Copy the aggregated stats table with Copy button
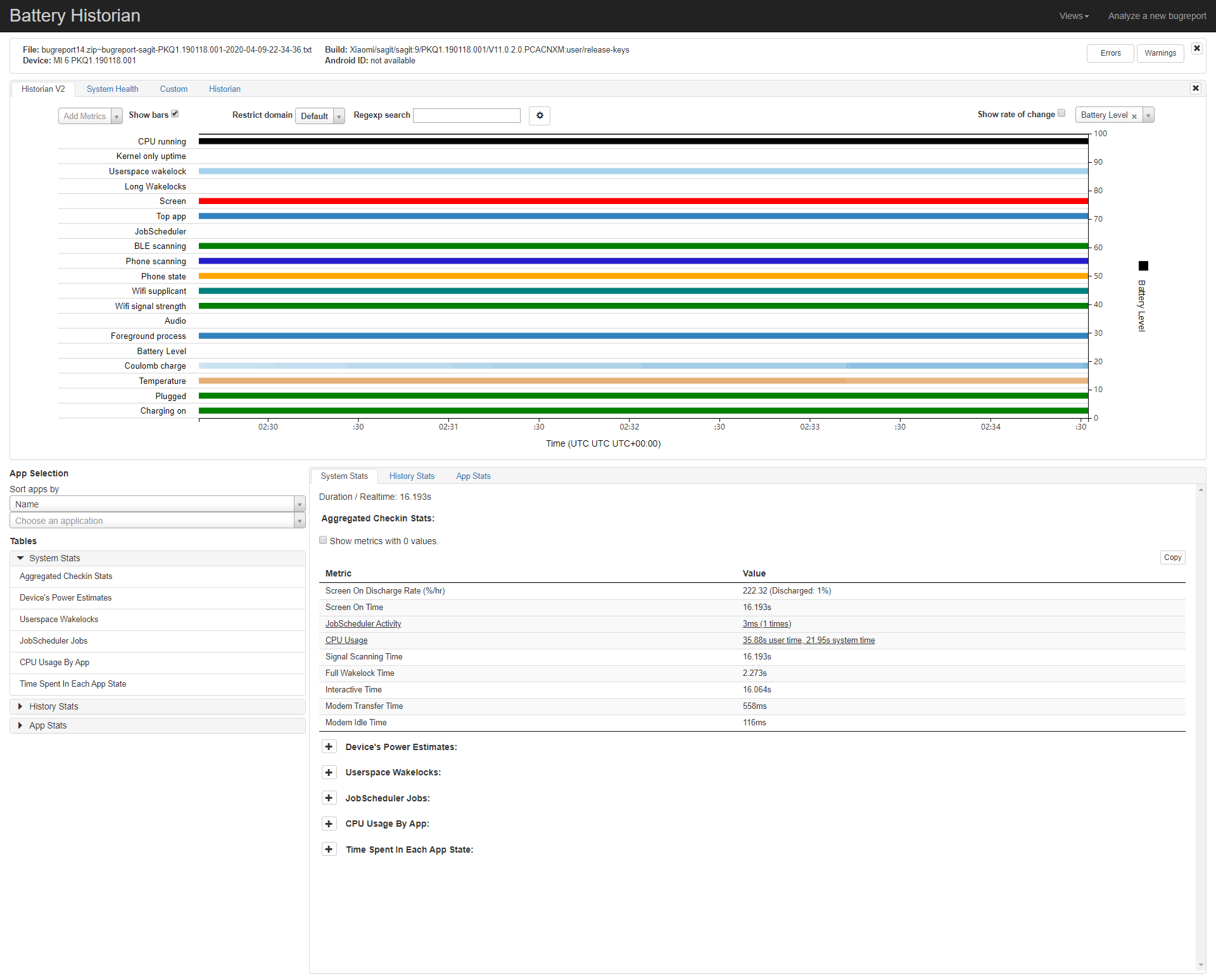The width and height of the screenshot is (1216, 980). coord(1172,557)
